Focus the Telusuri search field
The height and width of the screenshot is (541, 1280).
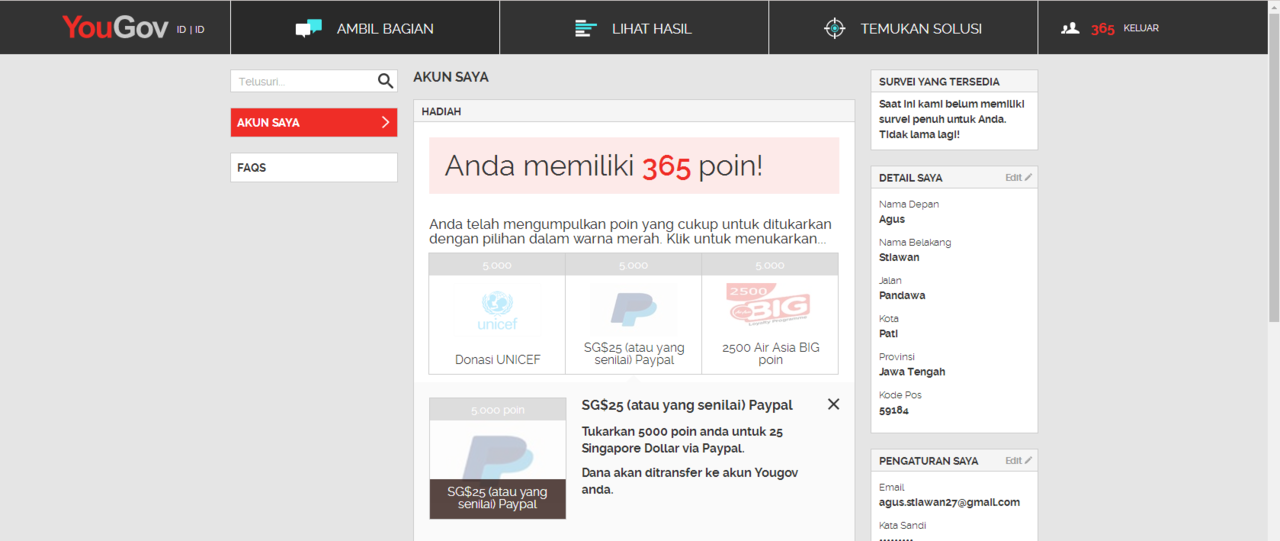coord(303,81)
